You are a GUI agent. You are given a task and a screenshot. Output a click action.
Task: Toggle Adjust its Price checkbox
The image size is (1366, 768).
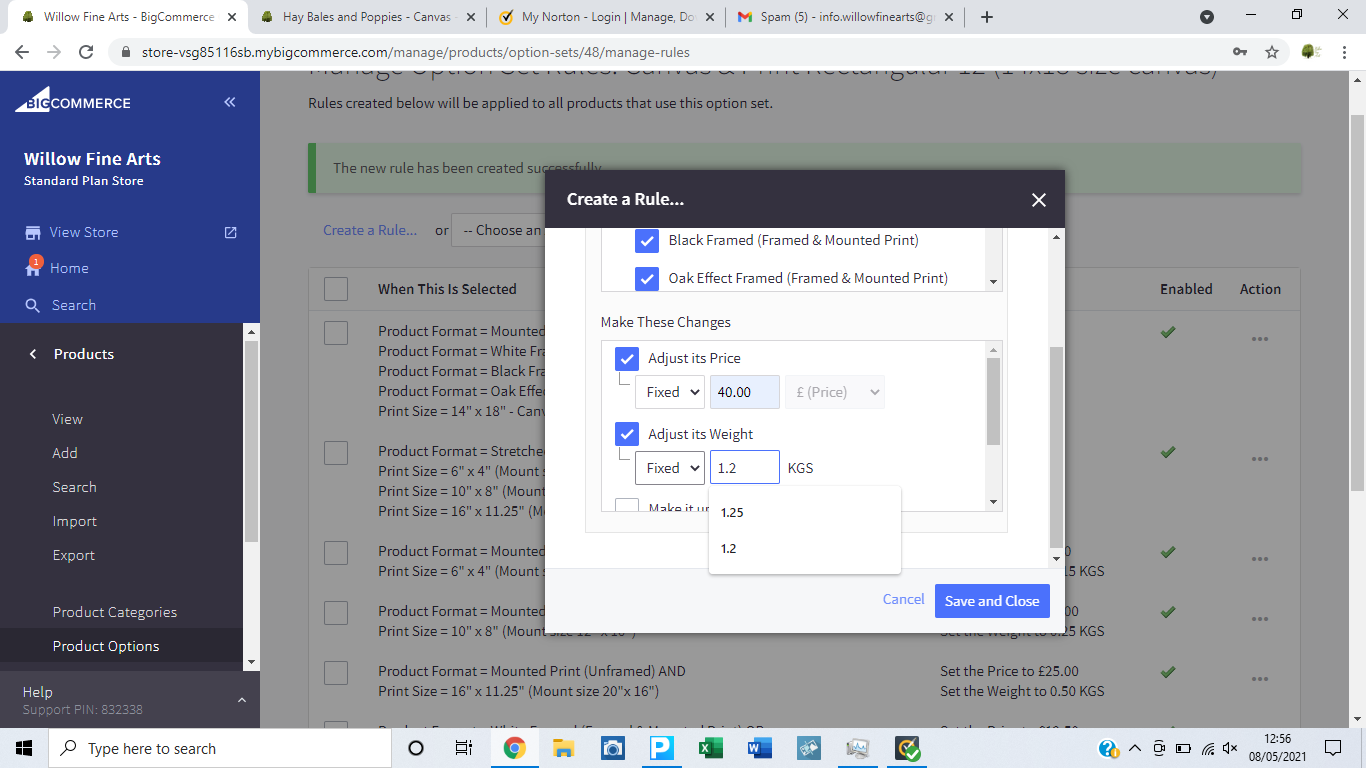tap(627, 358)
